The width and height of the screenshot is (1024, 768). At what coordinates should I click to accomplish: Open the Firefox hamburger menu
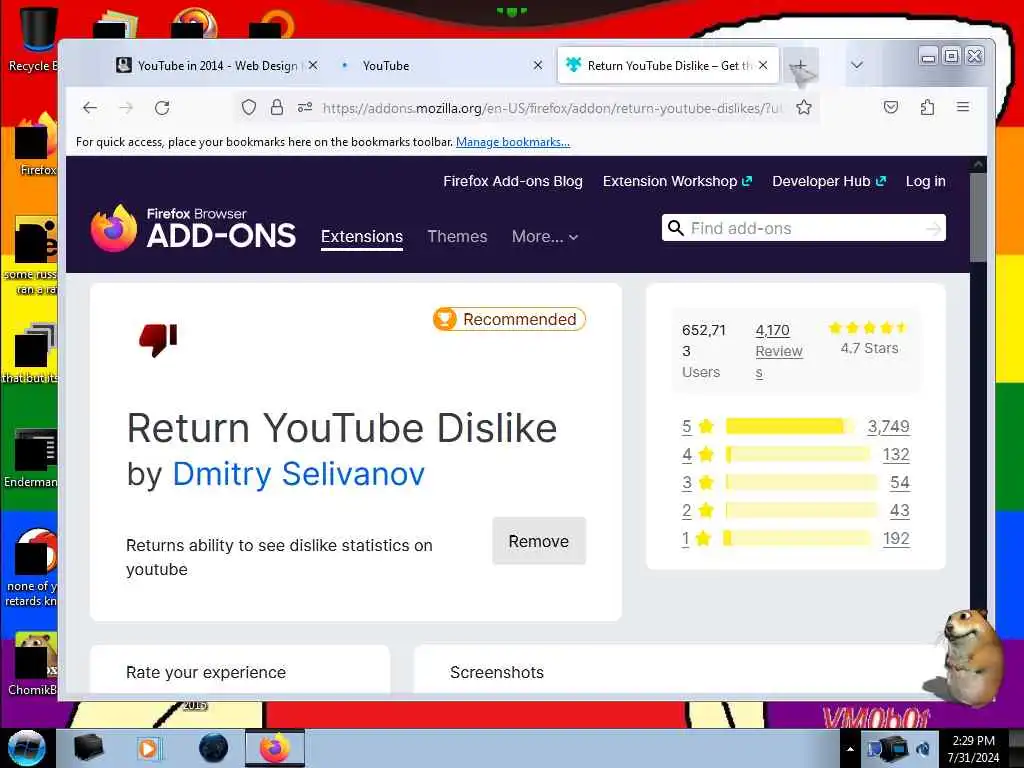tap(963, 107)
